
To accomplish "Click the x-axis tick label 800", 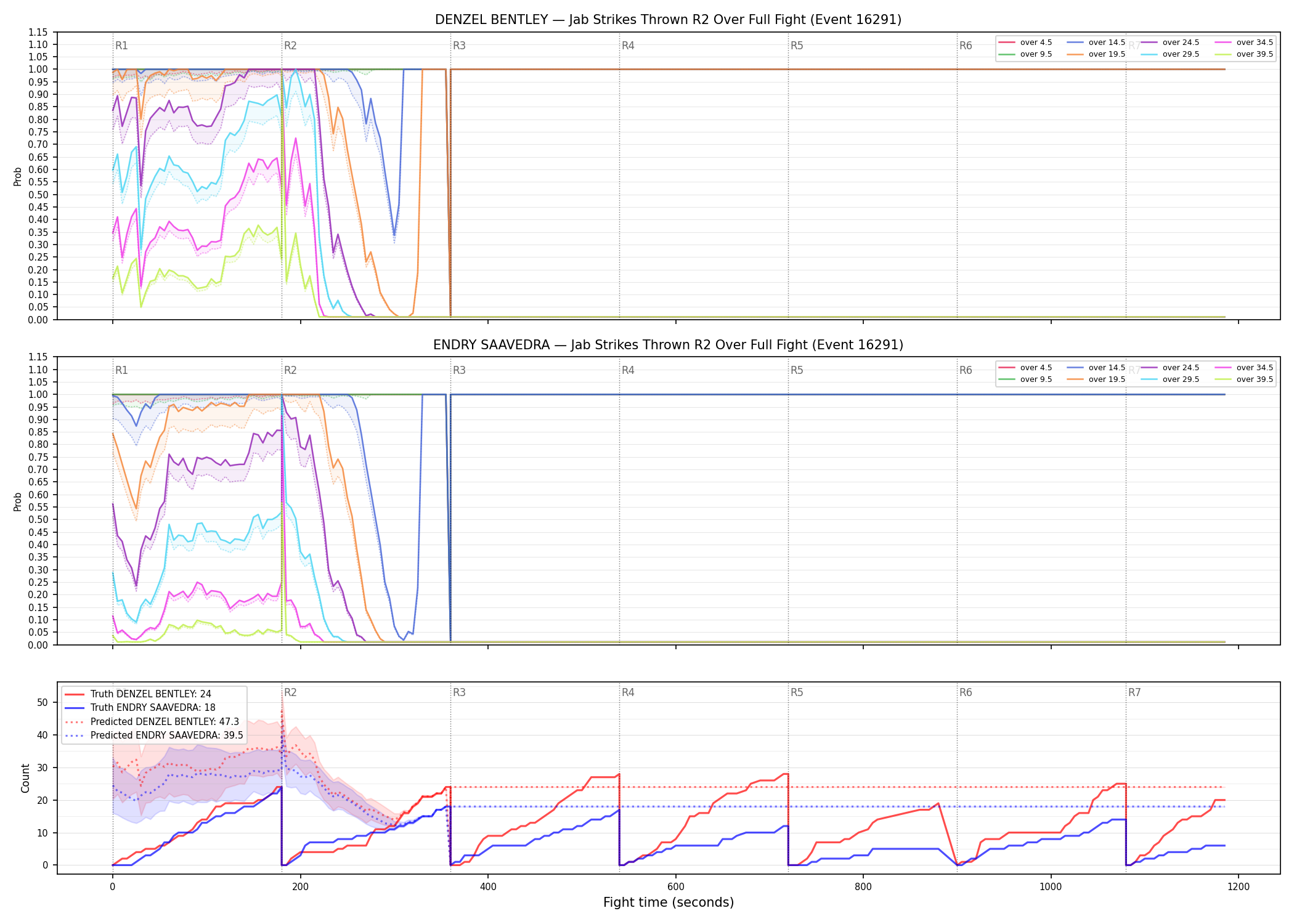I will pos(863,887).
